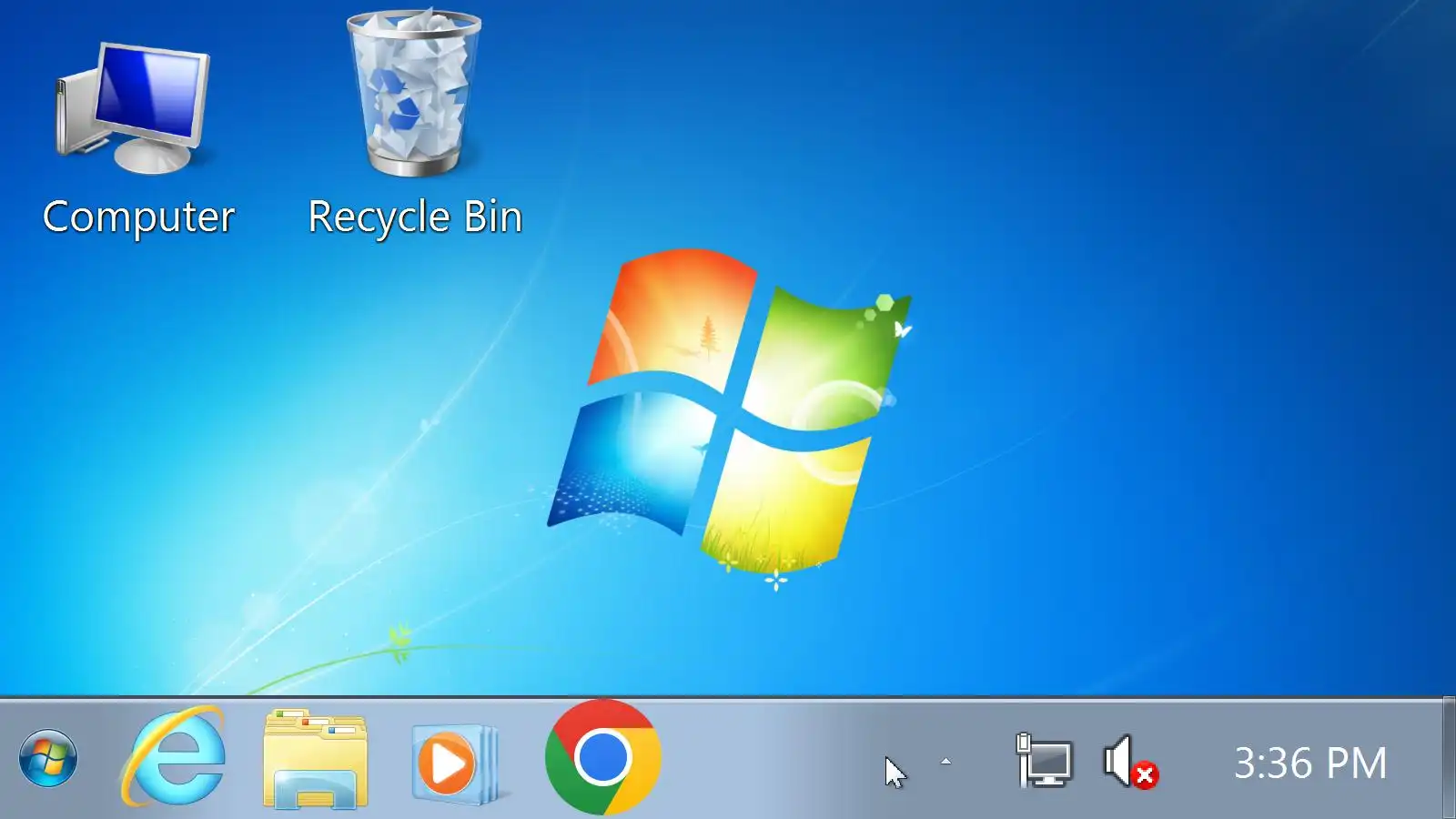Launch Internet Explorer from the taskbar
This screenshot has height=819, width=1456.
(174, 757)
